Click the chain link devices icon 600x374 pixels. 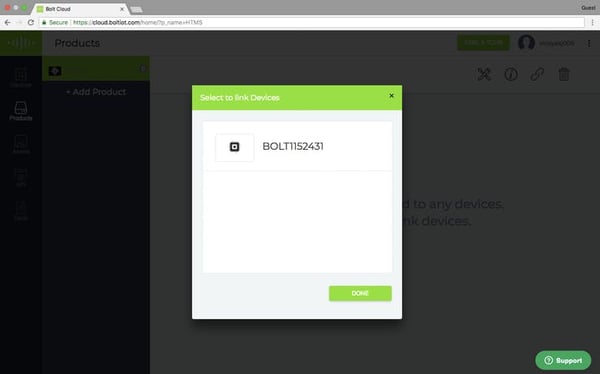pyautogui.click(x=537, y=74)
